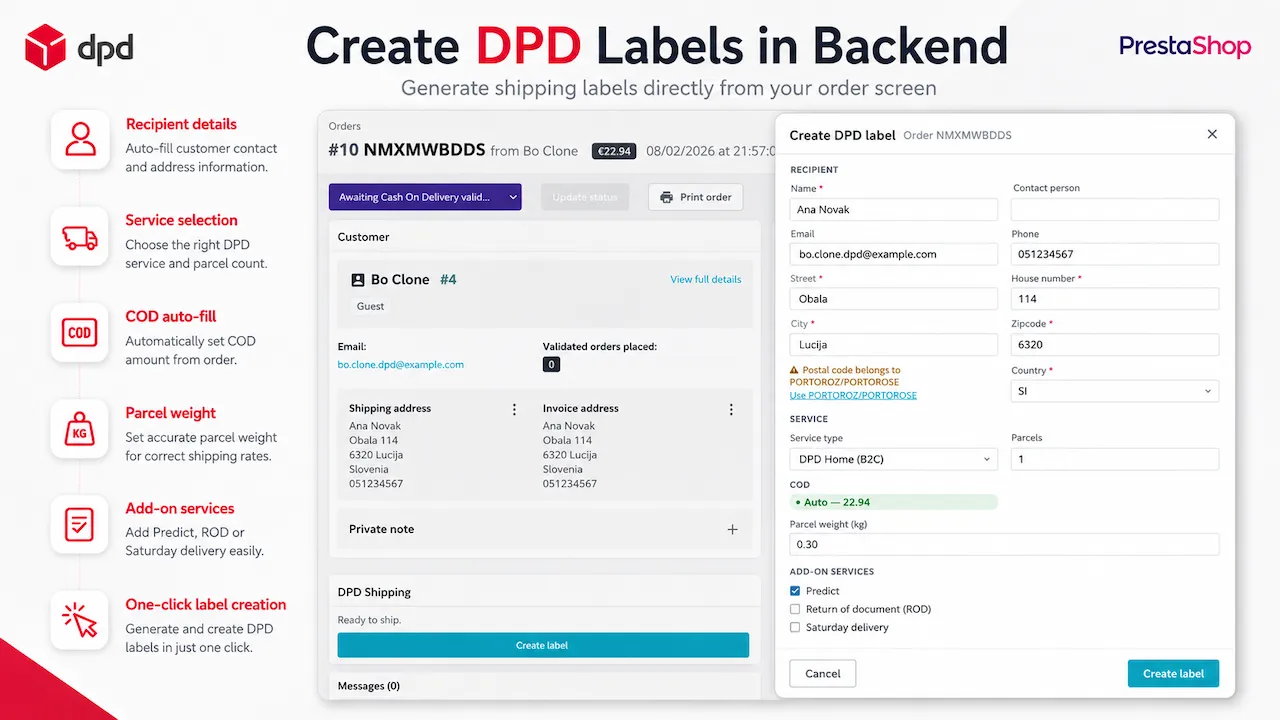Click the Messages (0) section header
The image size is (1280, 720).
368,686
